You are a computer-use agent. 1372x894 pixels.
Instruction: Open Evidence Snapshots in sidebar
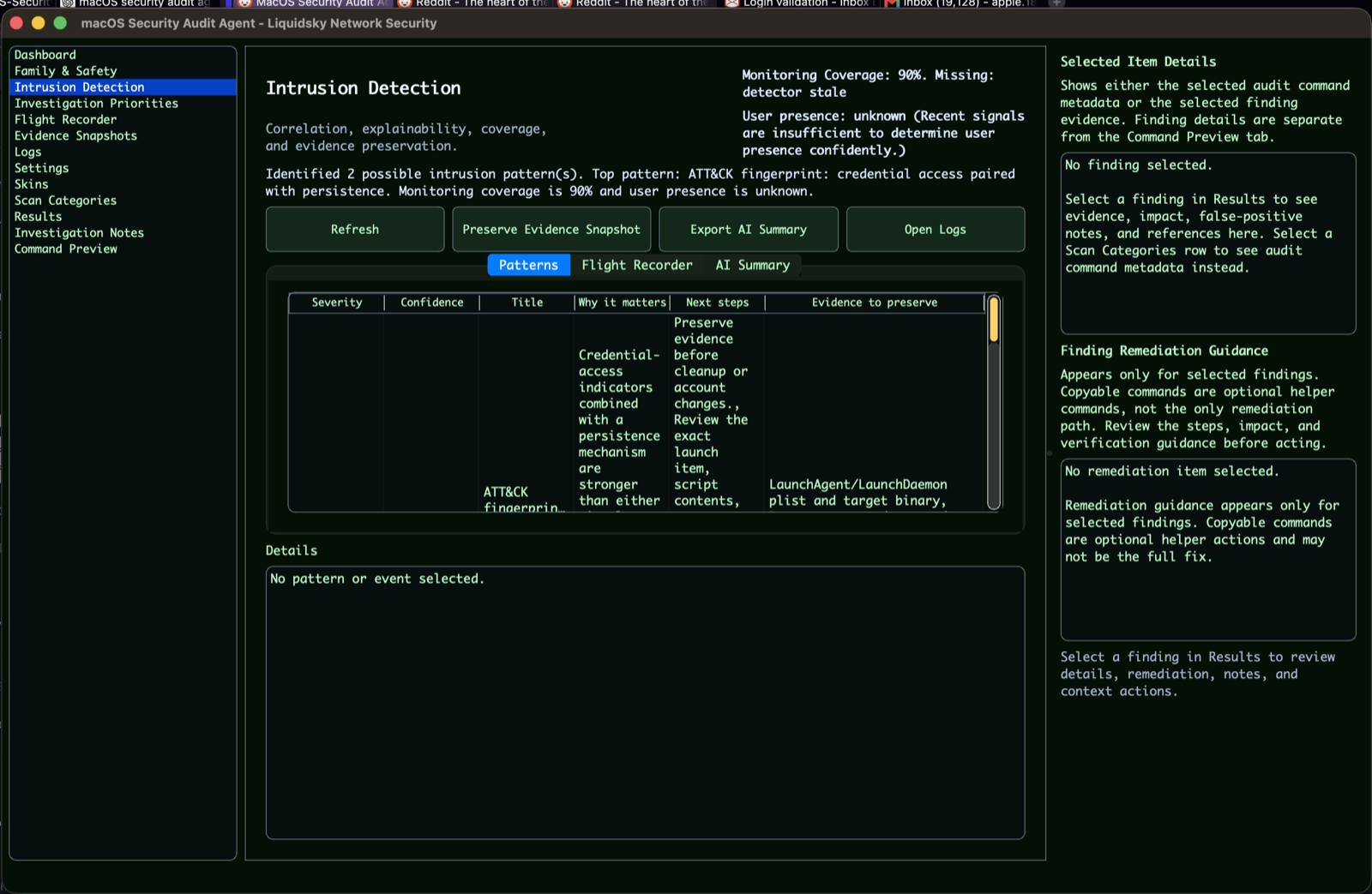(x=123, y=136)
